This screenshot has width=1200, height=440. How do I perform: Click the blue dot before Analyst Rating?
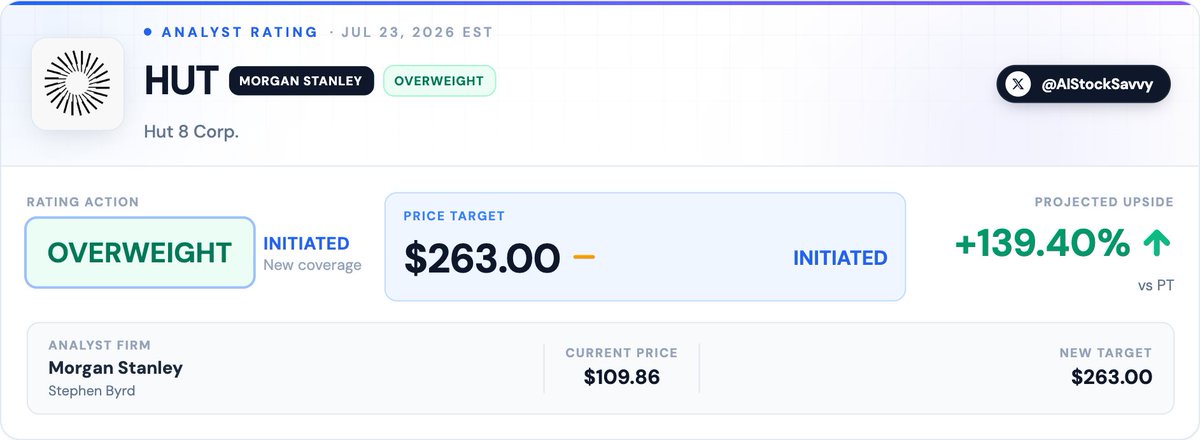(148, 32)
